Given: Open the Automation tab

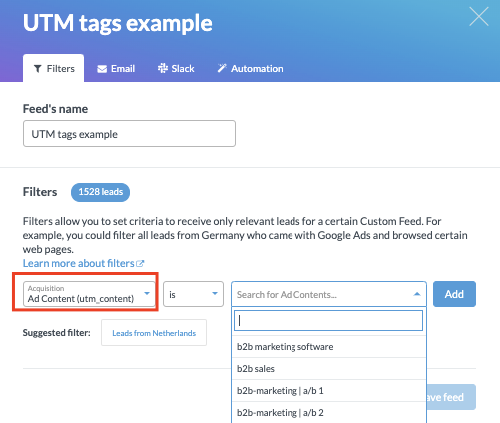Looking at the screenshot, I should point(250,69).
